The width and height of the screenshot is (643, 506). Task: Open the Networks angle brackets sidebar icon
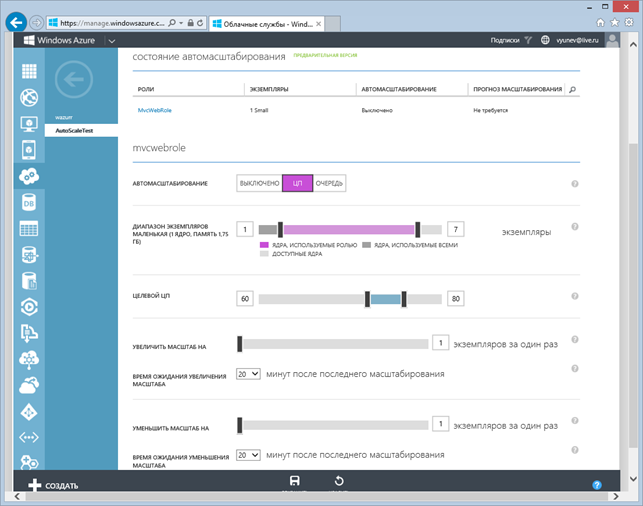[x=29, y=438]
